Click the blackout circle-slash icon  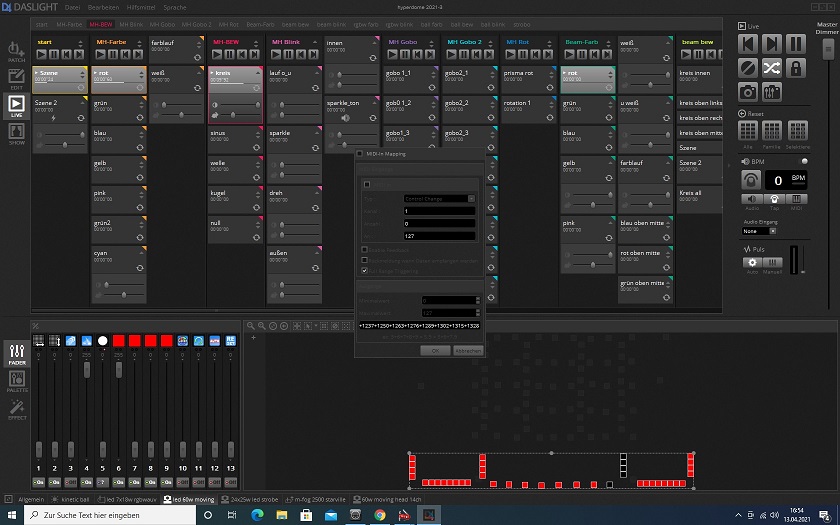click(x=748, y=68)
